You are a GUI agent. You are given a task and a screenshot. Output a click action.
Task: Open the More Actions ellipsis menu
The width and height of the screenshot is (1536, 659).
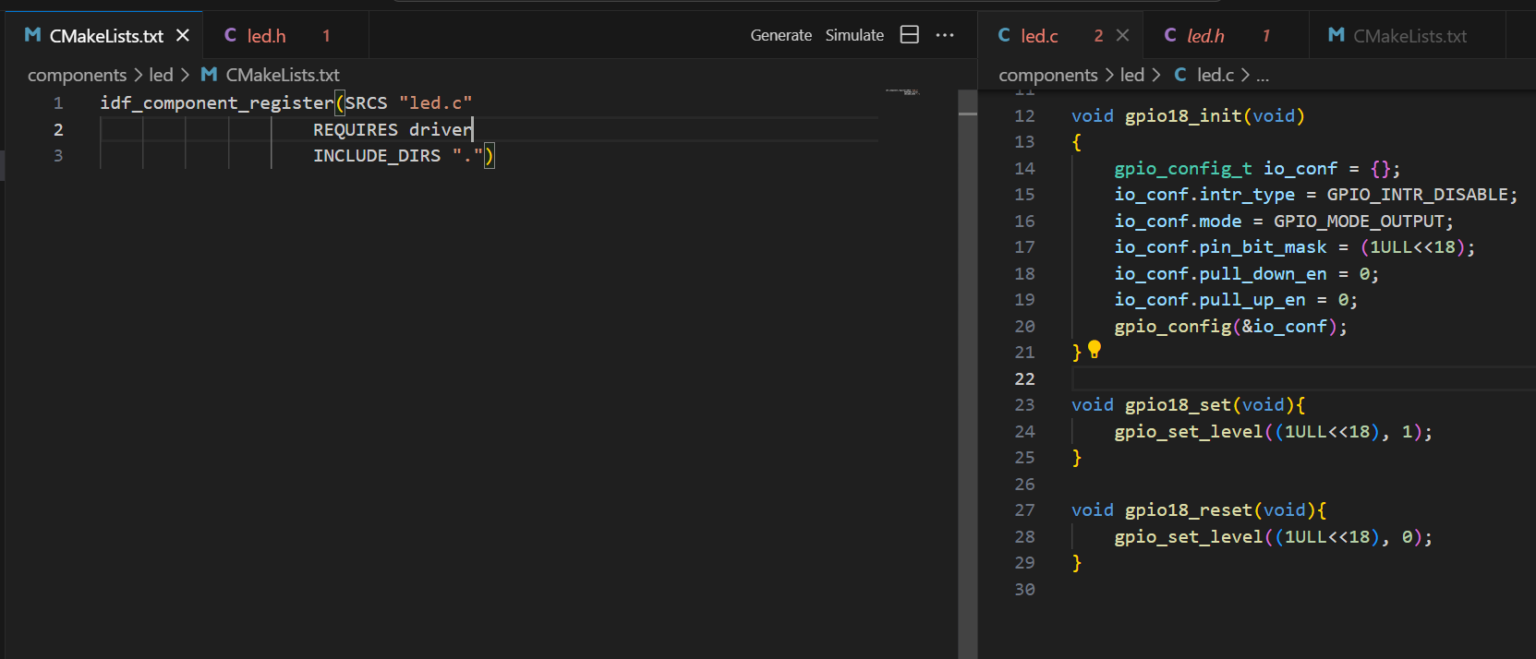click(x=944, y=35)
